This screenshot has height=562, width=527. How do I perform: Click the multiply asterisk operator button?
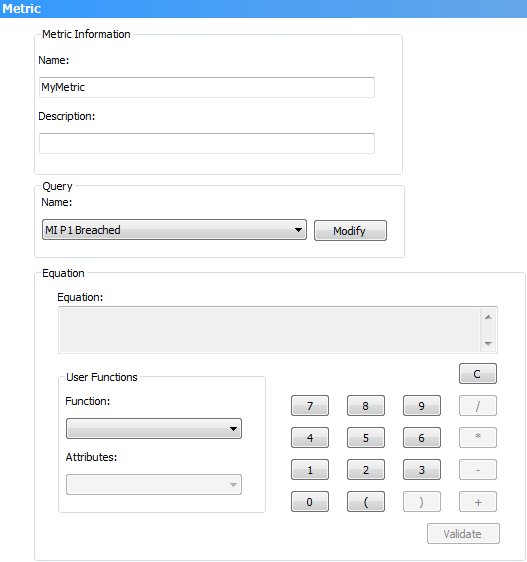[x=478, y=438]
